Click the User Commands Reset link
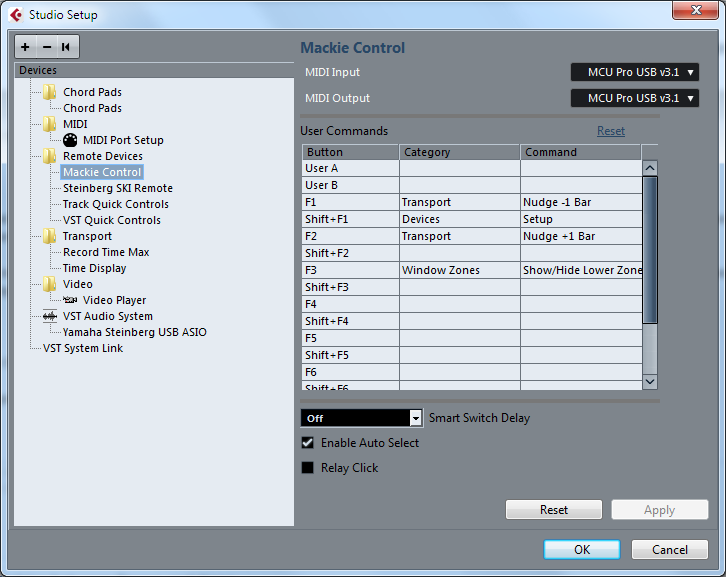Viewport: 726px width, 577px height. point(611,131)
